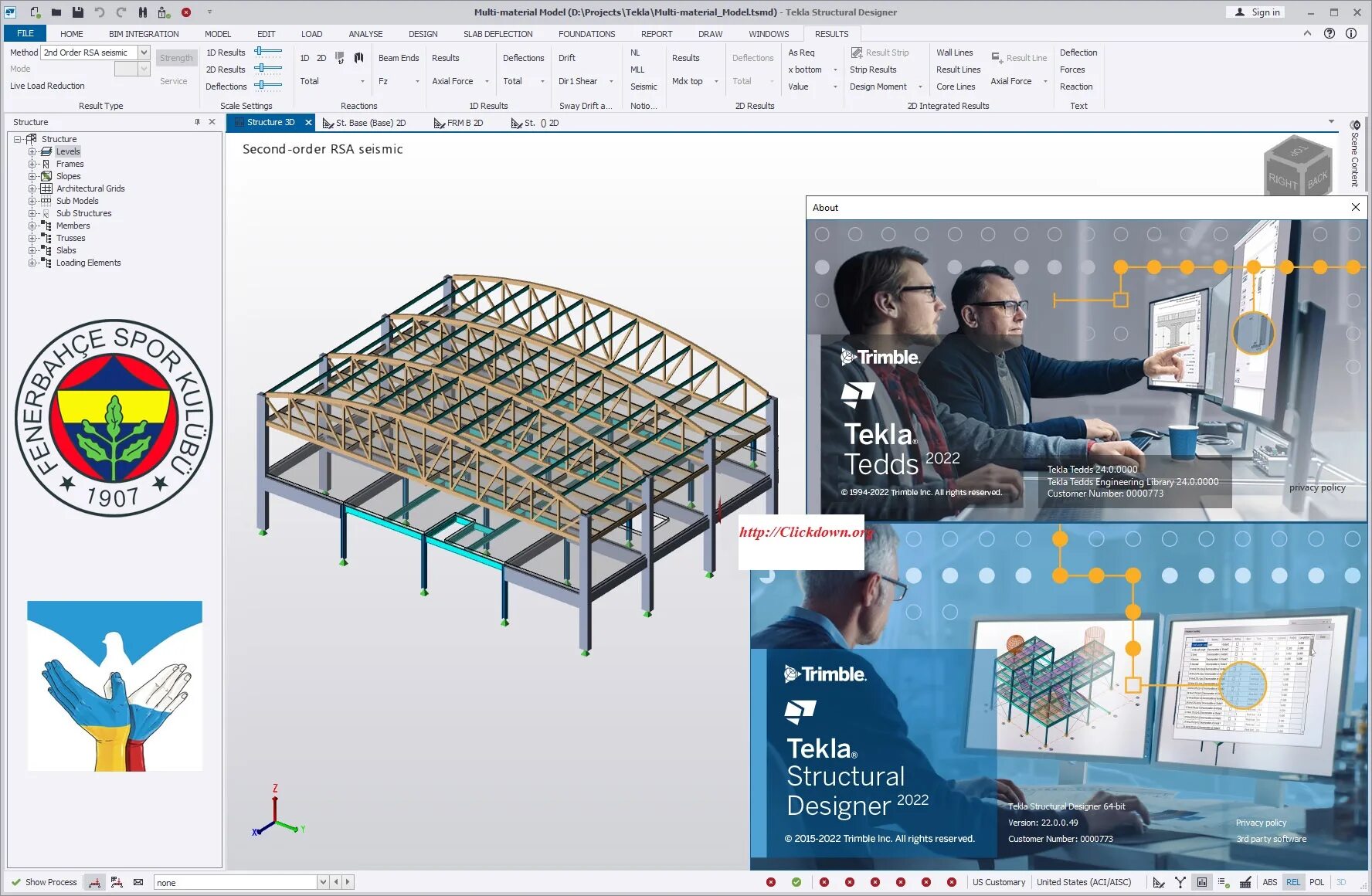This screenshot has height=896, width=1372.
Task: Pin the Structure panel
Action: coord(197,122)
